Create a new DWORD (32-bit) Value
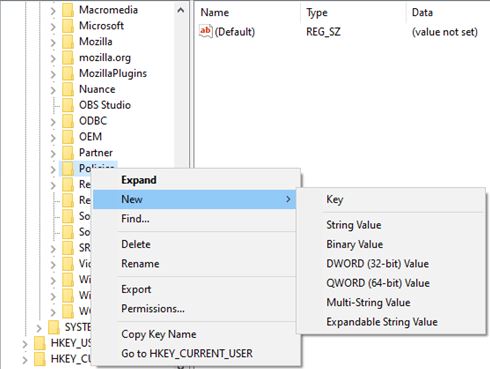The image size is (490, 369). pos(391,264)
